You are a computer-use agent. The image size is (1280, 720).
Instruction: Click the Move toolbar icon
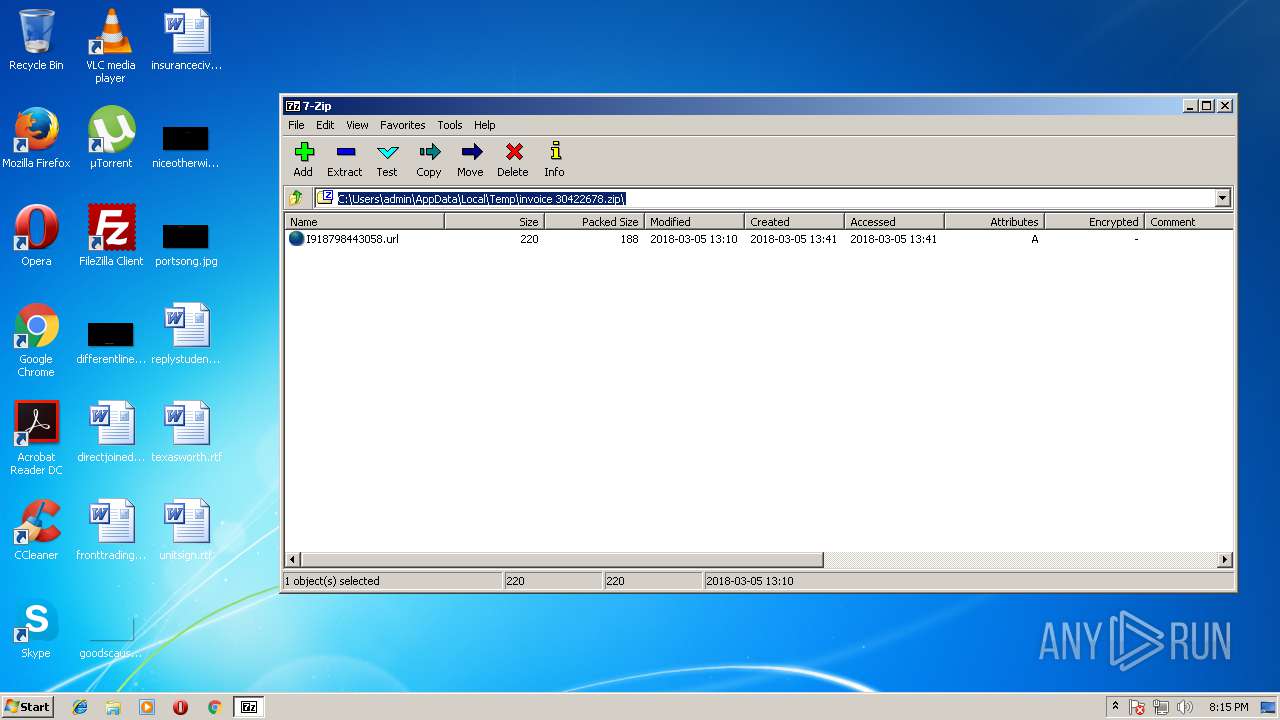(471, 152)
